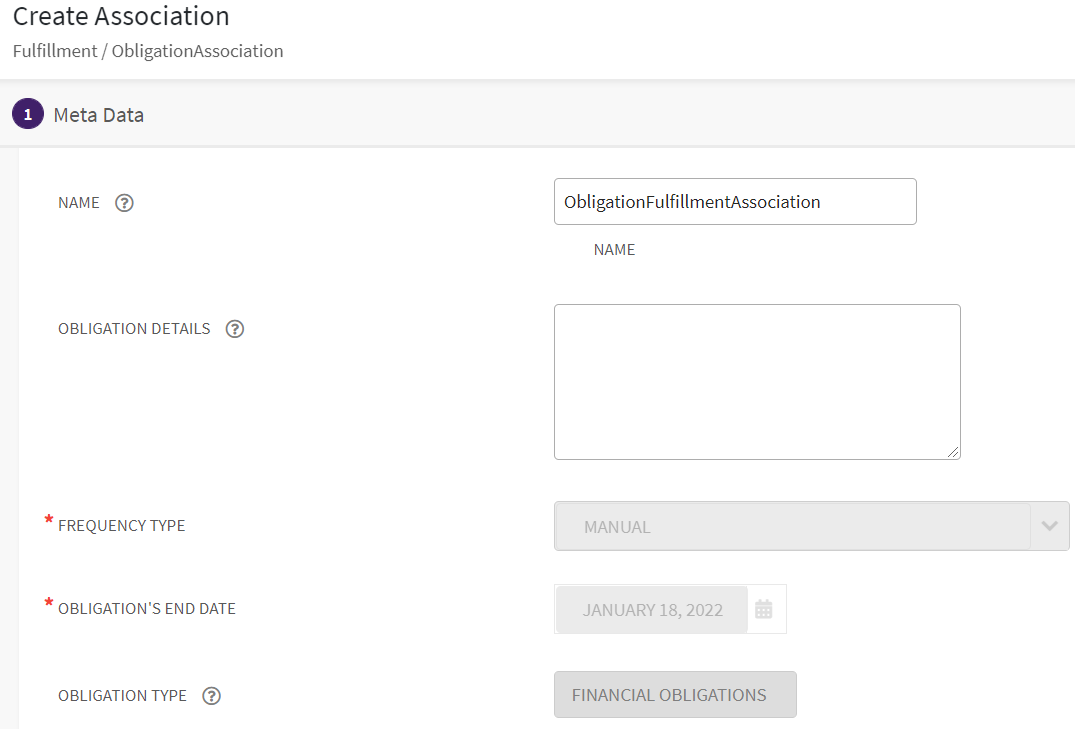Select the January 18, 2022 date field

(x=652, y=610)
